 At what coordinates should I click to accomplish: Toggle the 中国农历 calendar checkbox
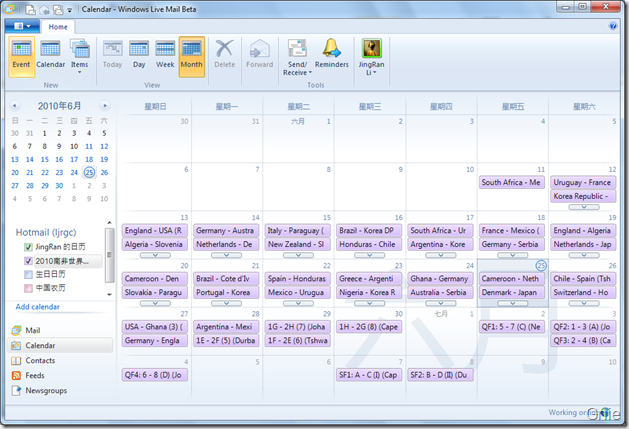[28, 288]
